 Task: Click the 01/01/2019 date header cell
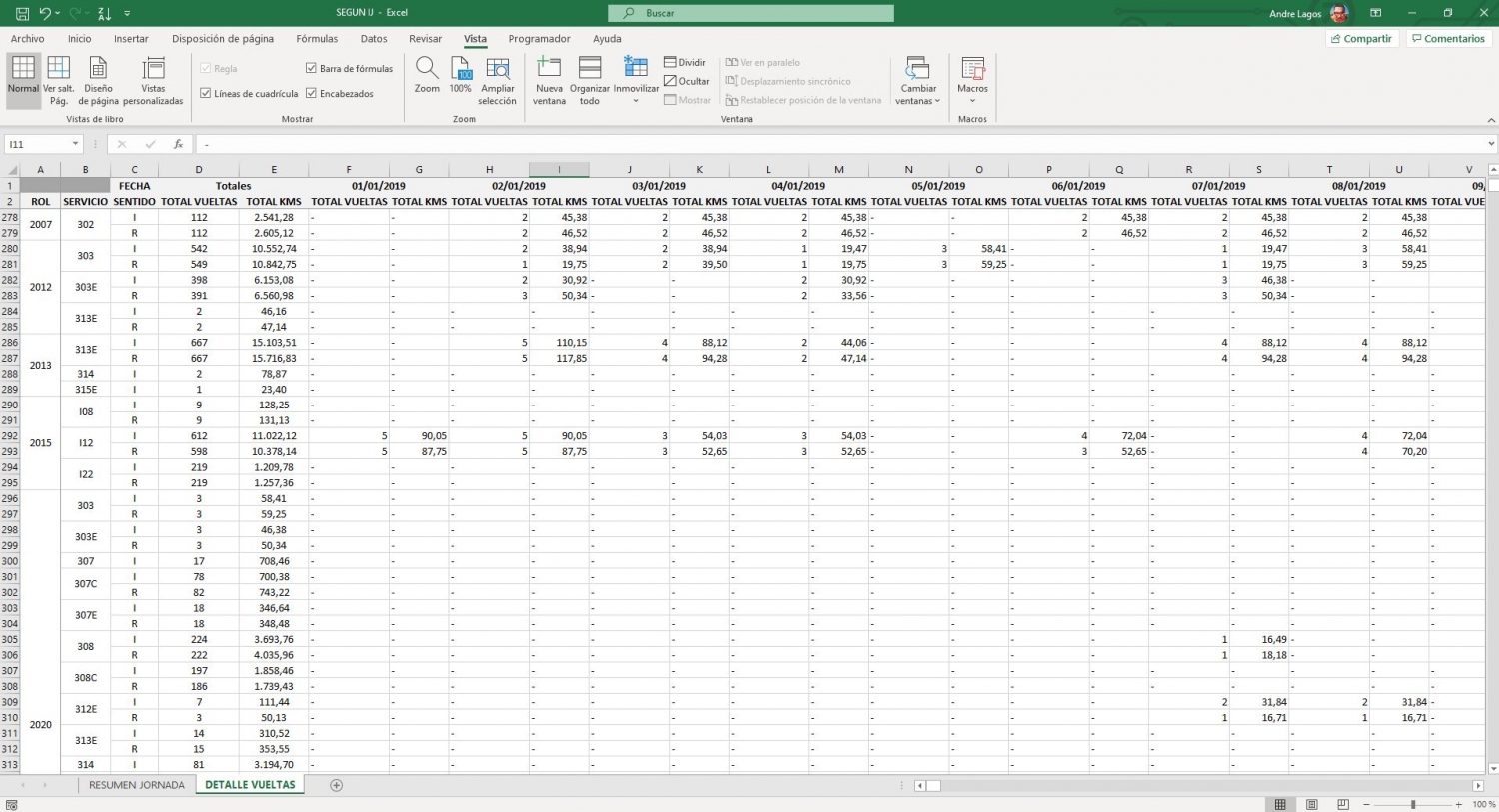379,186
